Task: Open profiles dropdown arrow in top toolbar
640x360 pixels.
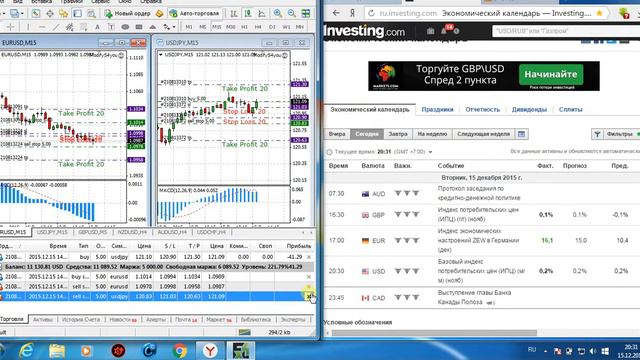Action: click(22, 13)
